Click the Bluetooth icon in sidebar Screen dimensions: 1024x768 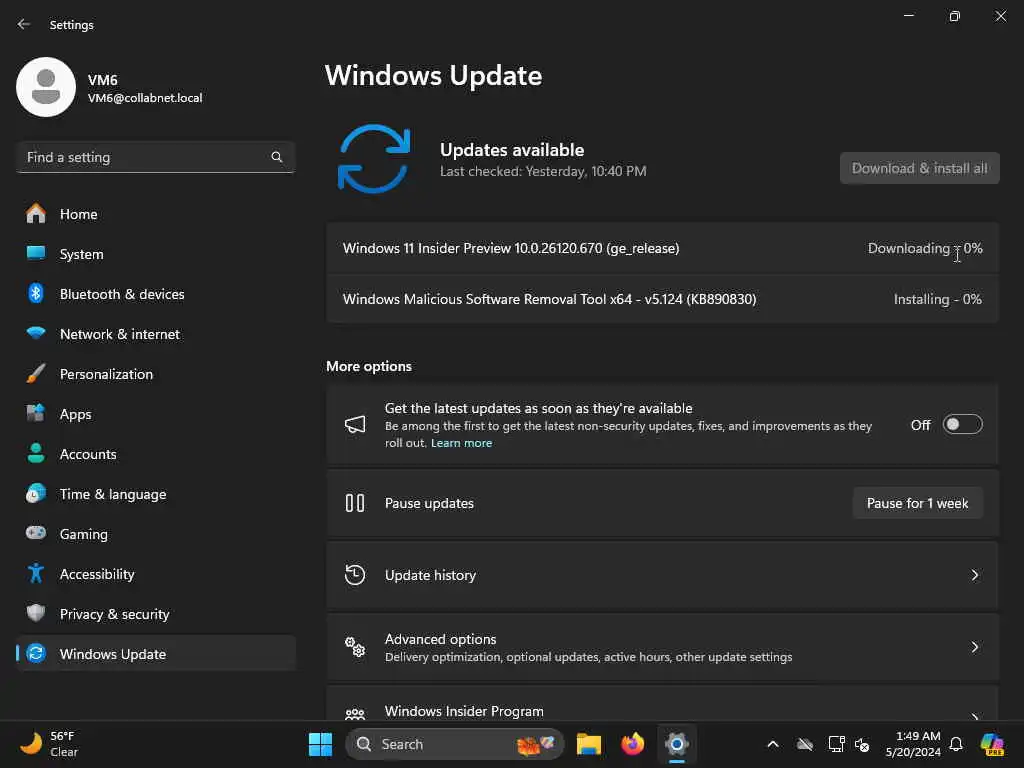(36, 293)
